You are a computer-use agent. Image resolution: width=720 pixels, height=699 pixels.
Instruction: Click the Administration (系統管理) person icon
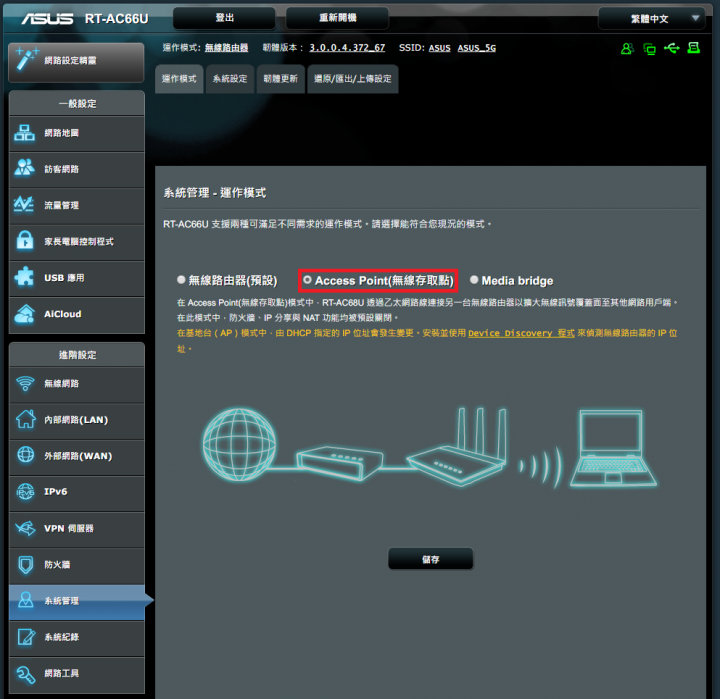26,600
